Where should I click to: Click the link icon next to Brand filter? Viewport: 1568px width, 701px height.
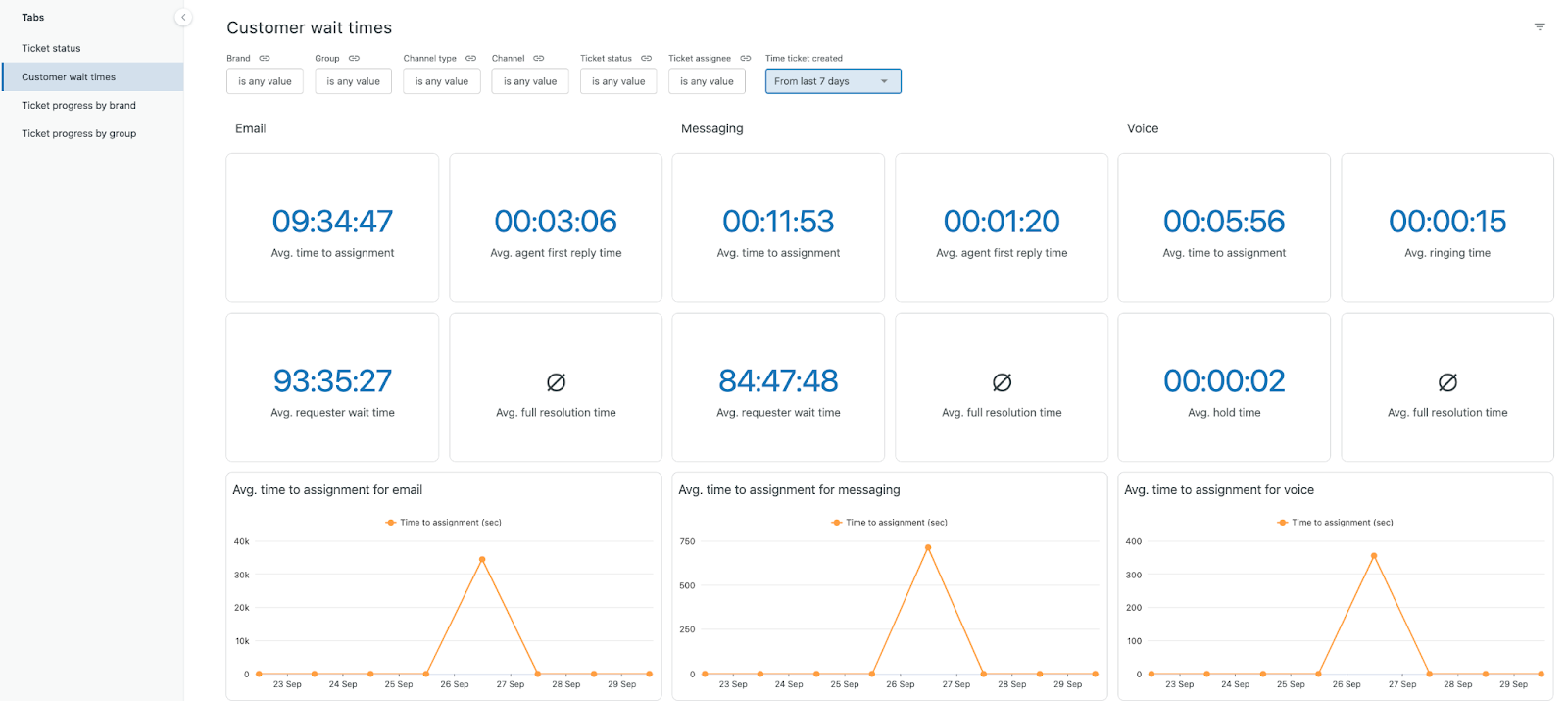[265, 59]
